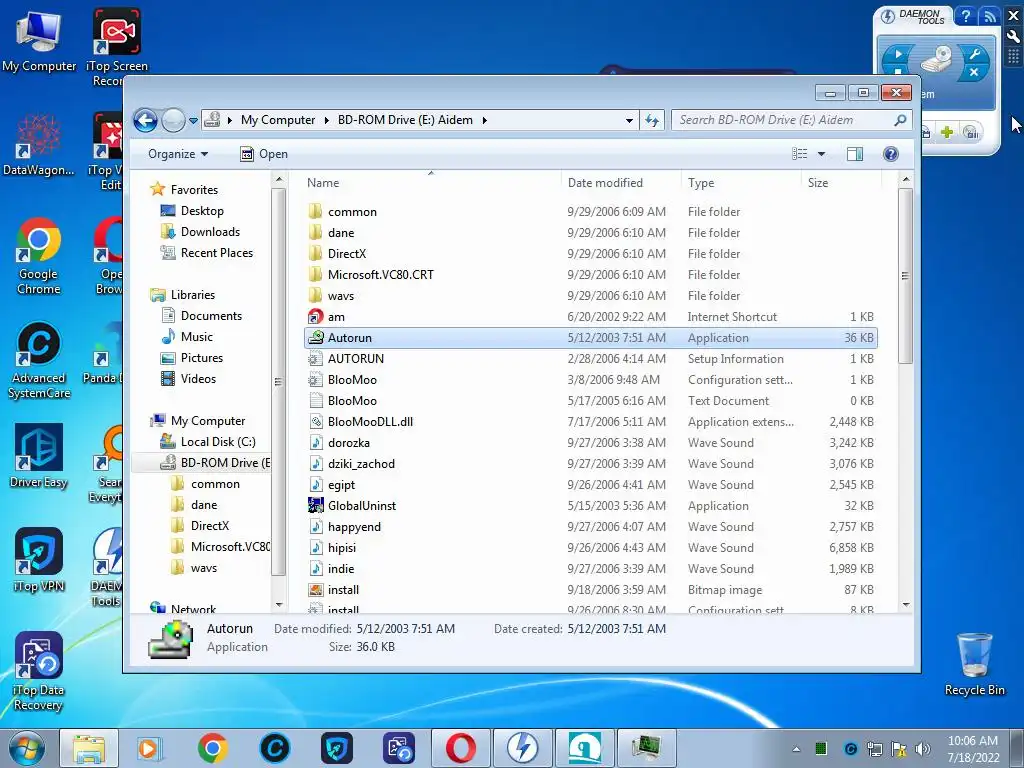Sort by Type column header

tap(741, 183)
